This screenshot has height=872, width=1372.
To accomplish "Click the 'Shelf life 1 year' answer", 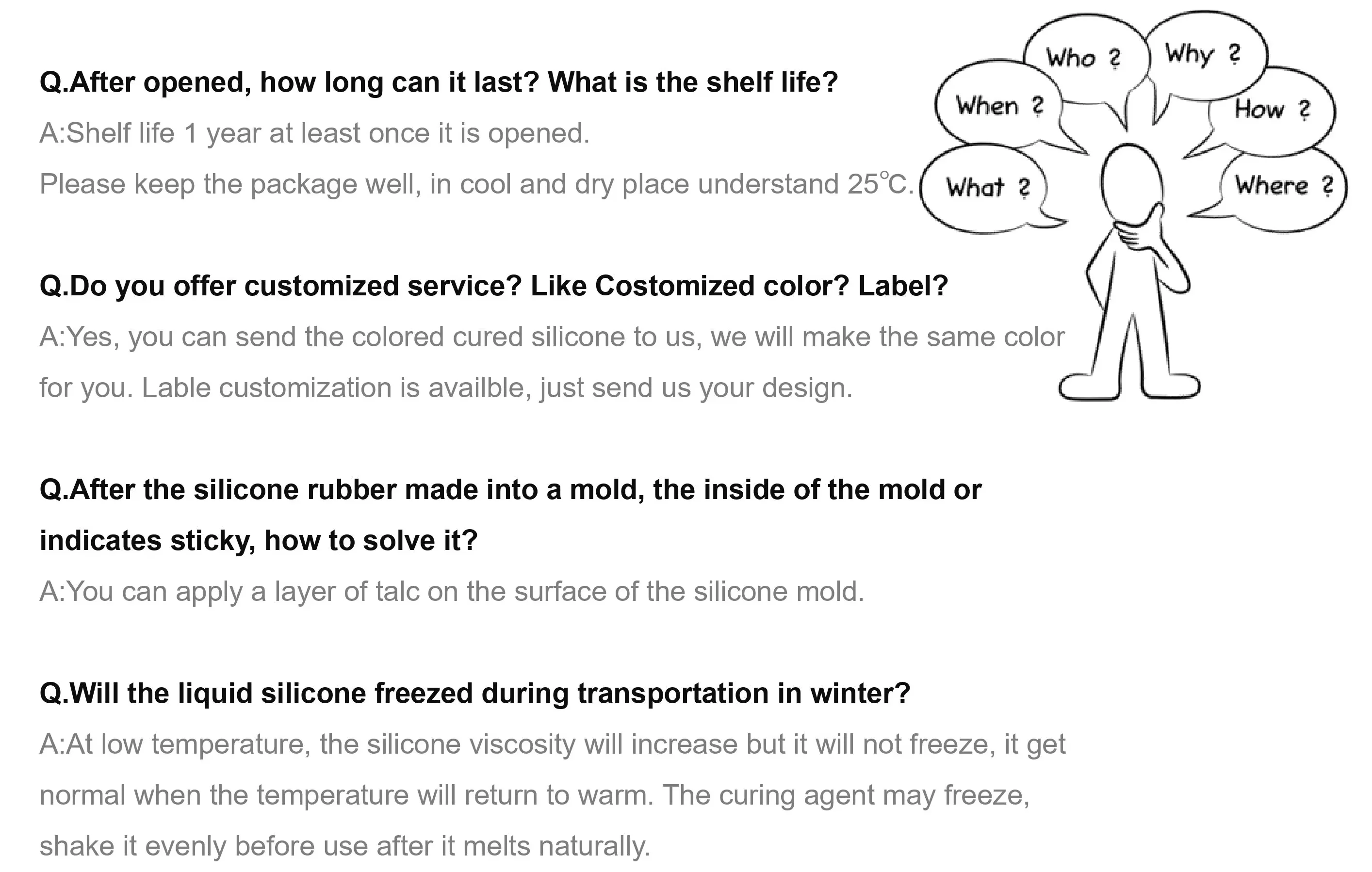I will click(x=314, y=133).
